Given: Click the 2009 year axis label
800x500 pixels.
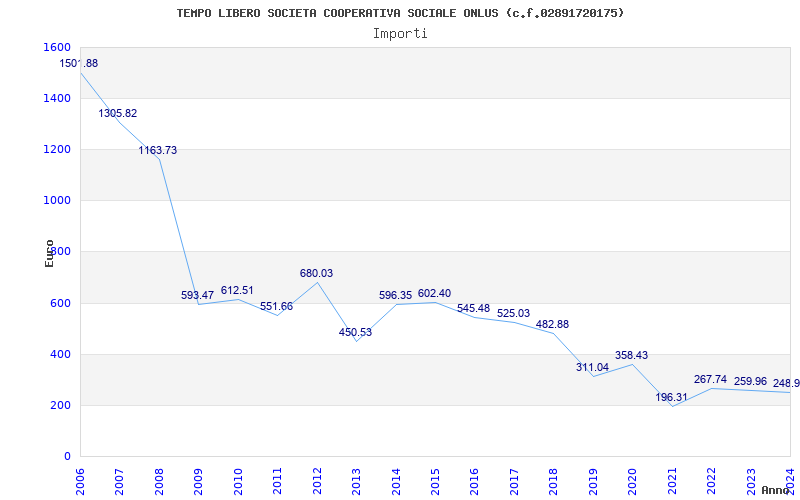Looking at the screenshot, I should point(198,483).
